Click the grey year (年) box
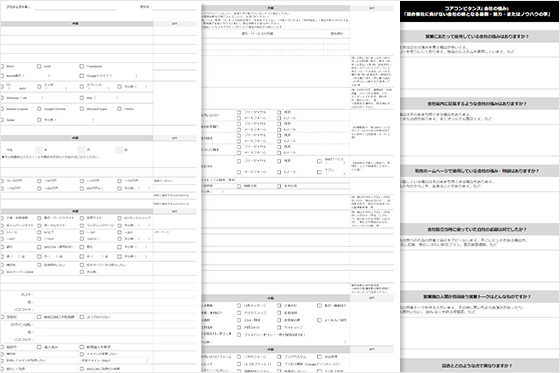Screen dimensions: 560x373 click(x=39, y=150)
